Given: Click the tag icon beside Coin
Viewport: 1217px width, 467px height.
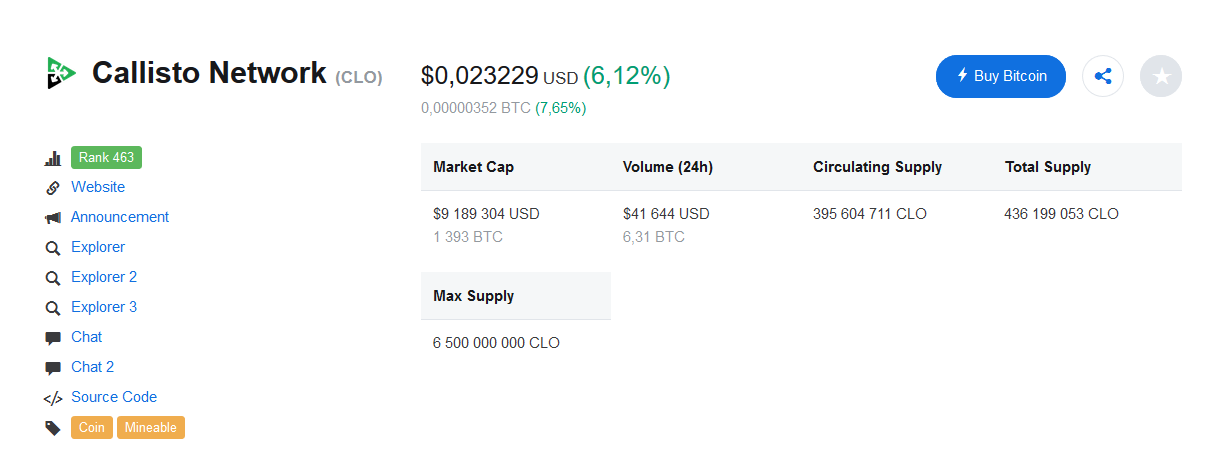Looking at the screenshot, I should click(53, 428).
